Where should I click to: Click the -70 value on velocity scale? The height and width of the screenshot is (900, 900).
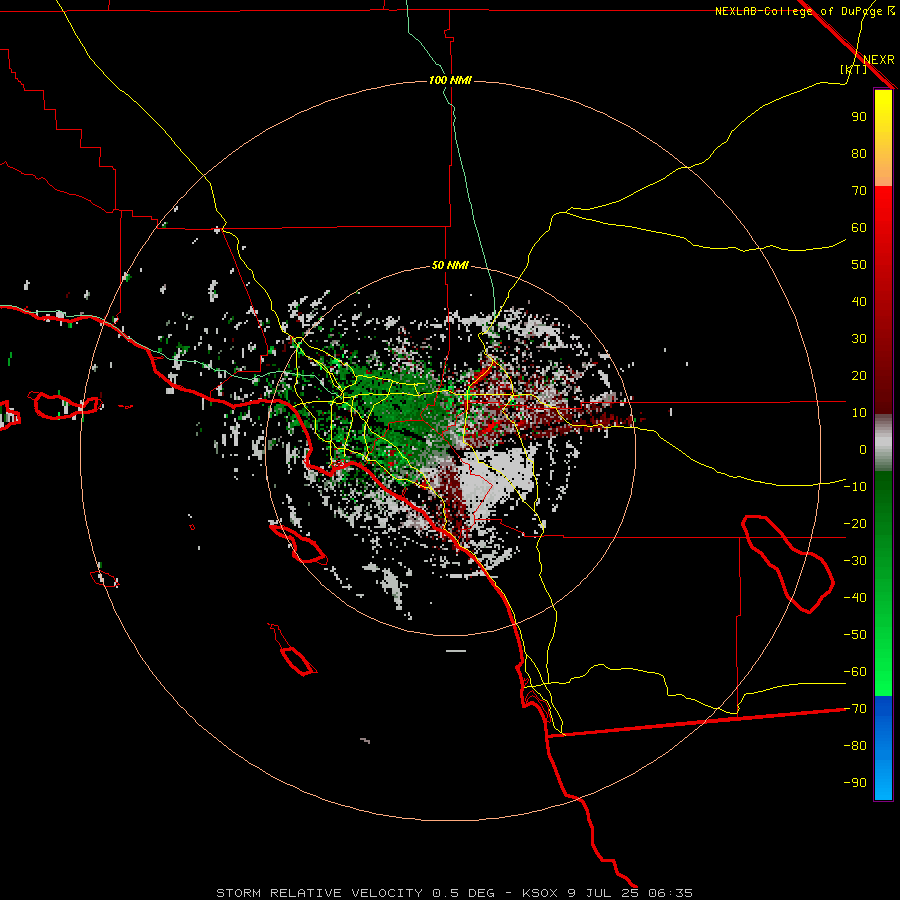point(855,709)
